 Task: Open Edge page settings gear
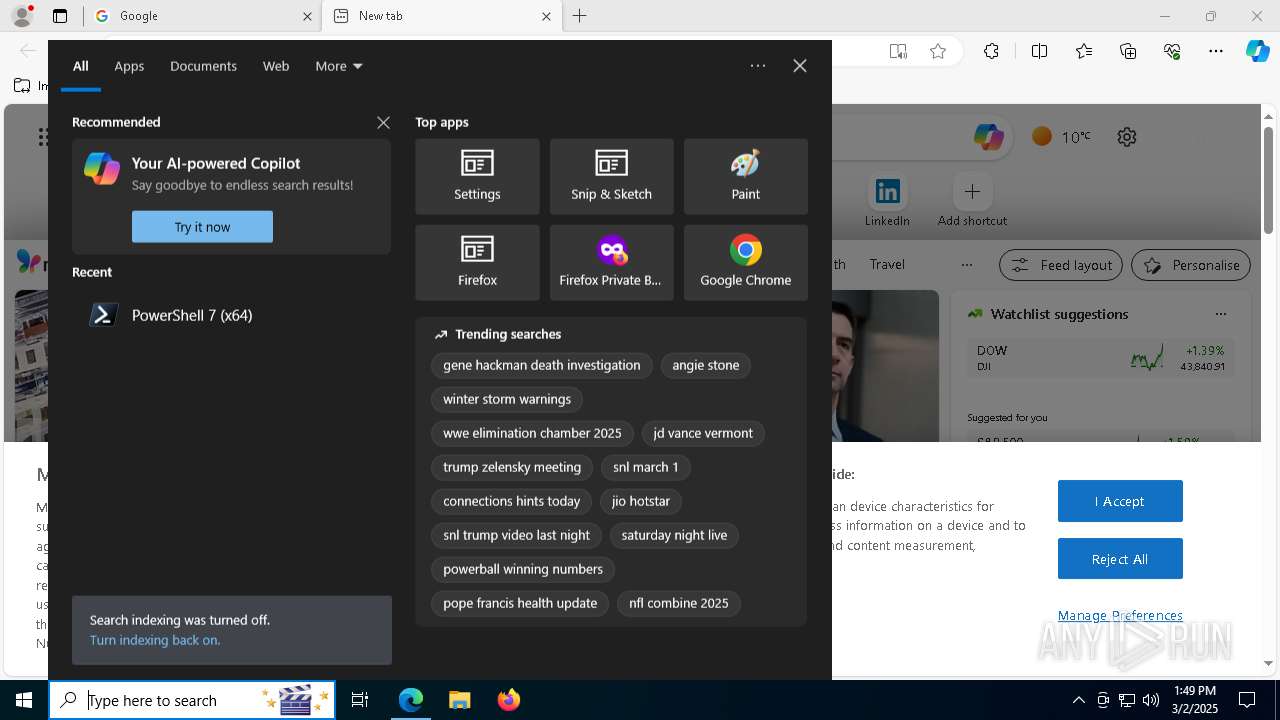[1127, 137]
